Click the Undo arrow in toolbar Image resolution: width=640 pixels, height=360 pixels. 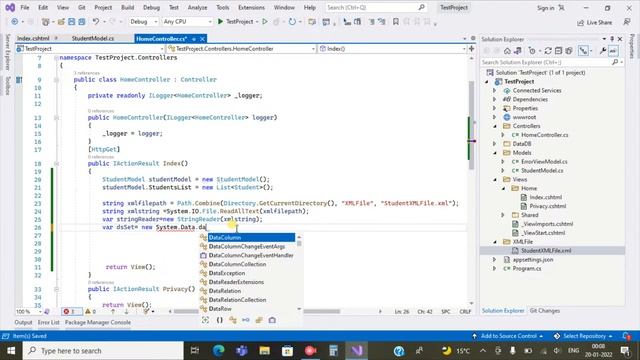coord(96,22)
